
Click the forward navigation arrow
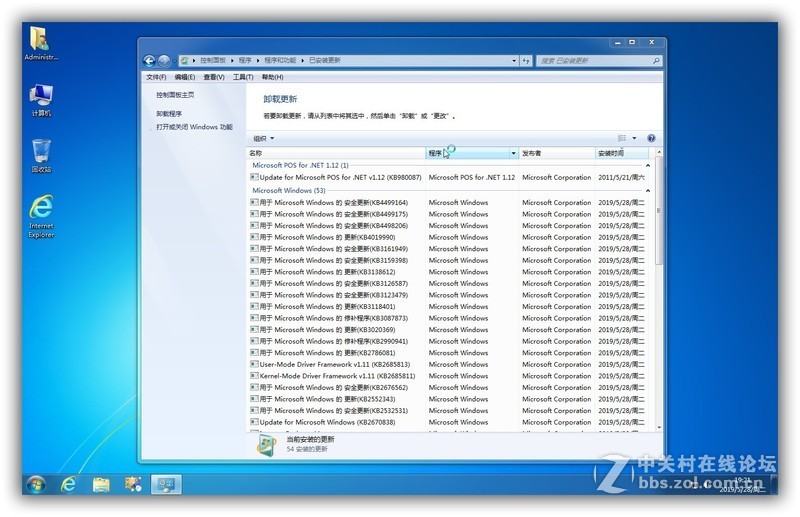[164, 61]
